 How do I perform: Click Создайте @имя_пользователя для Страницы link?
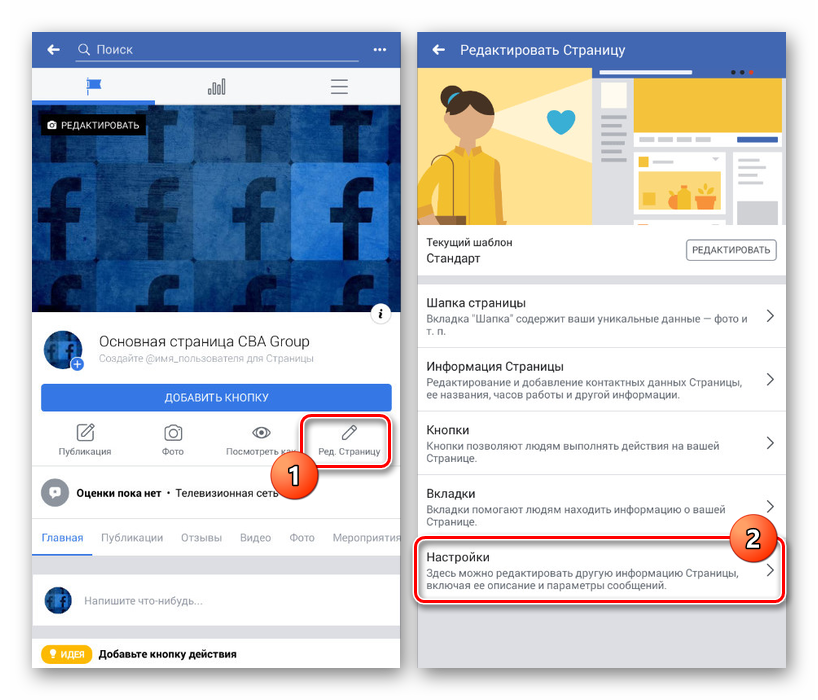(x=206, y=358)
